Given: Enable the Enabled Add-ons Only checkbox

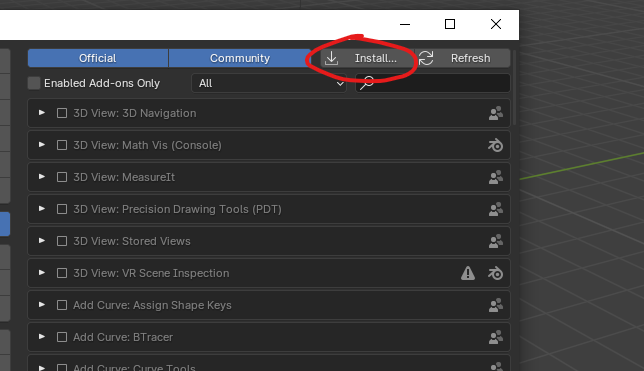Looking at the screenshot, I should tap(34, 83).
